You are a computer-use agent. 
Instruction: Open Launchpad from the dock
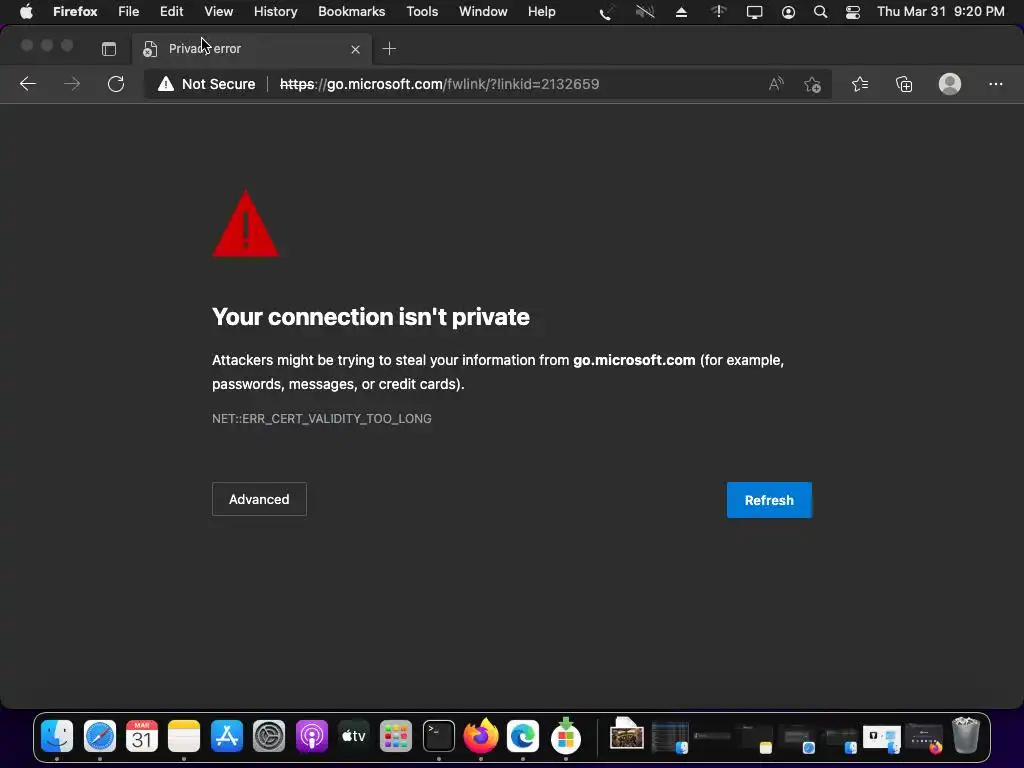pos(396,737)
